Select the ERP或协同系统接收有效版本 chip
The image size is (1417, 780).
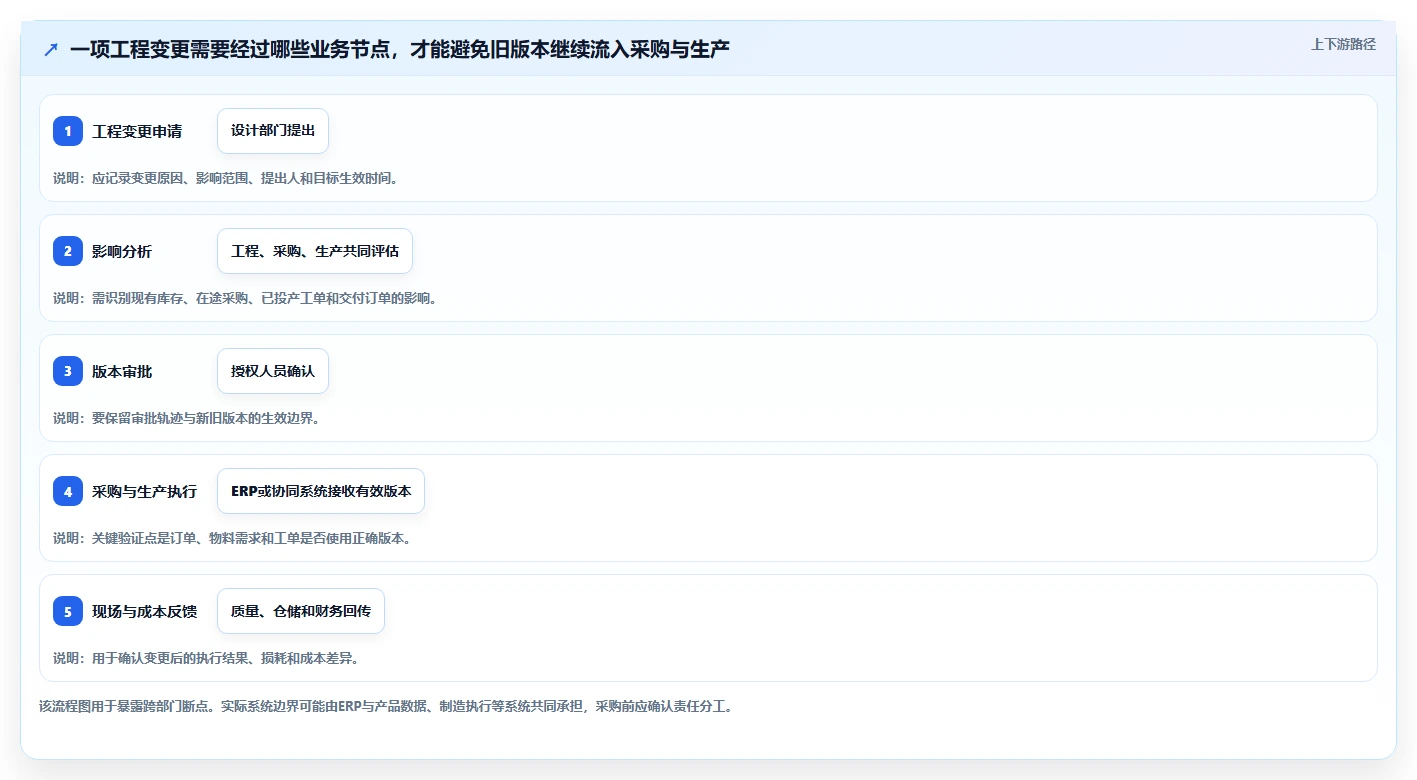pos(321,491)
